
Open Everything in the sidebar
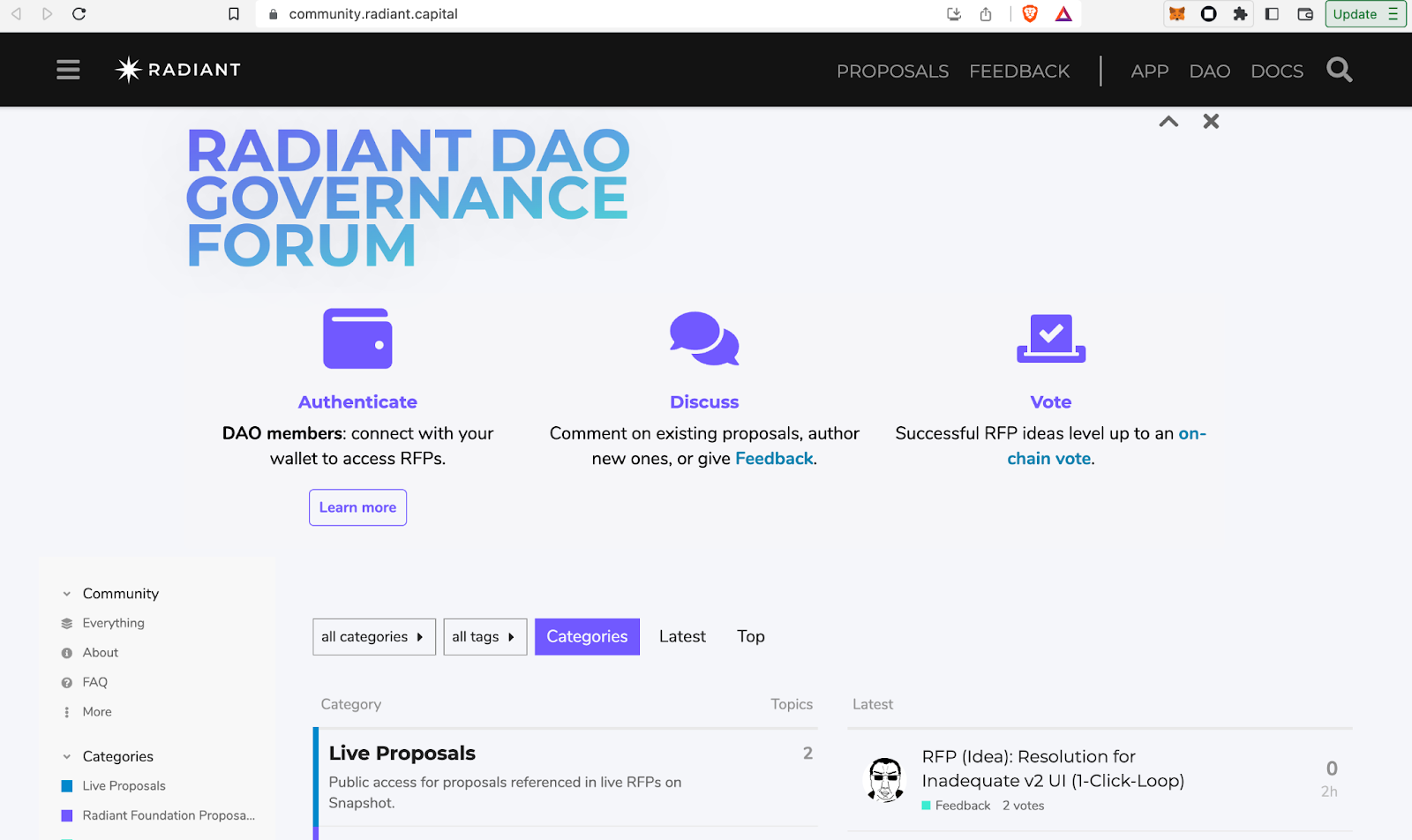coord(113,624)
